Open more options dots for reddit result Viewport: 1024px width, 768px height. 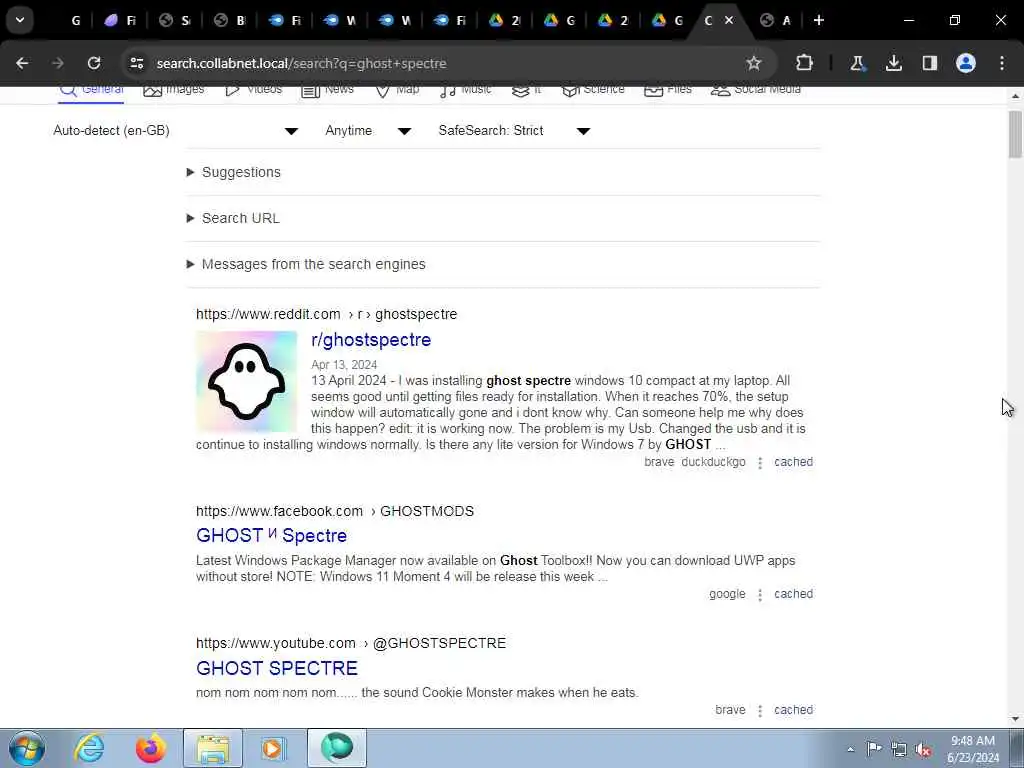(760, 463)
